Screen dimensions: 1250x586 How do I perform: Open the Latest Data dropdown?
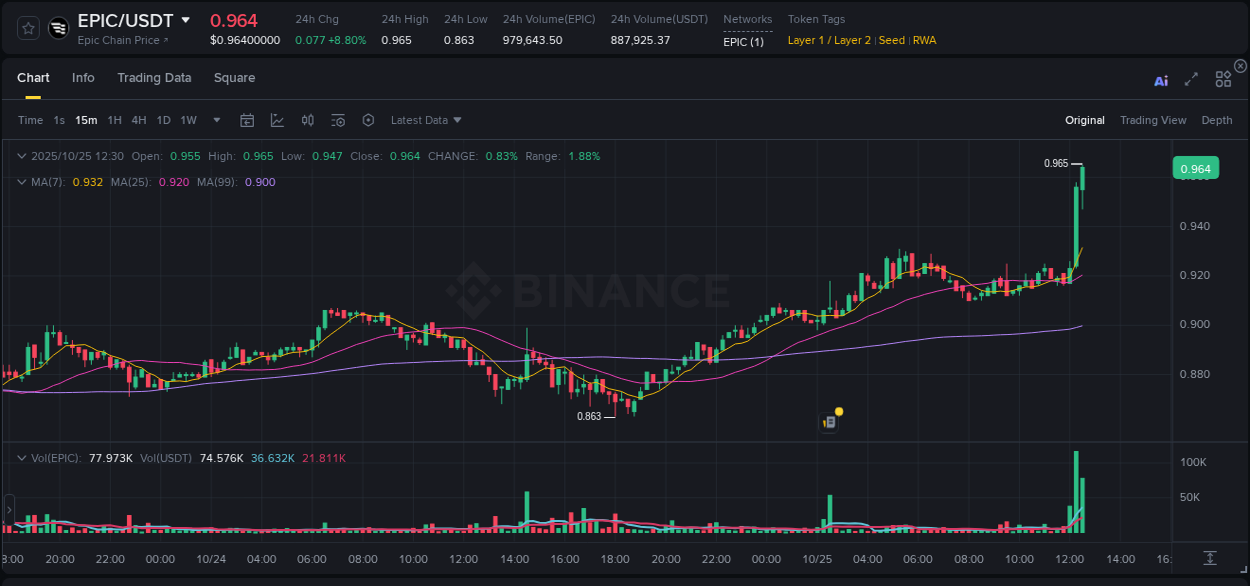pyautogui.click(x=424, y=120)
